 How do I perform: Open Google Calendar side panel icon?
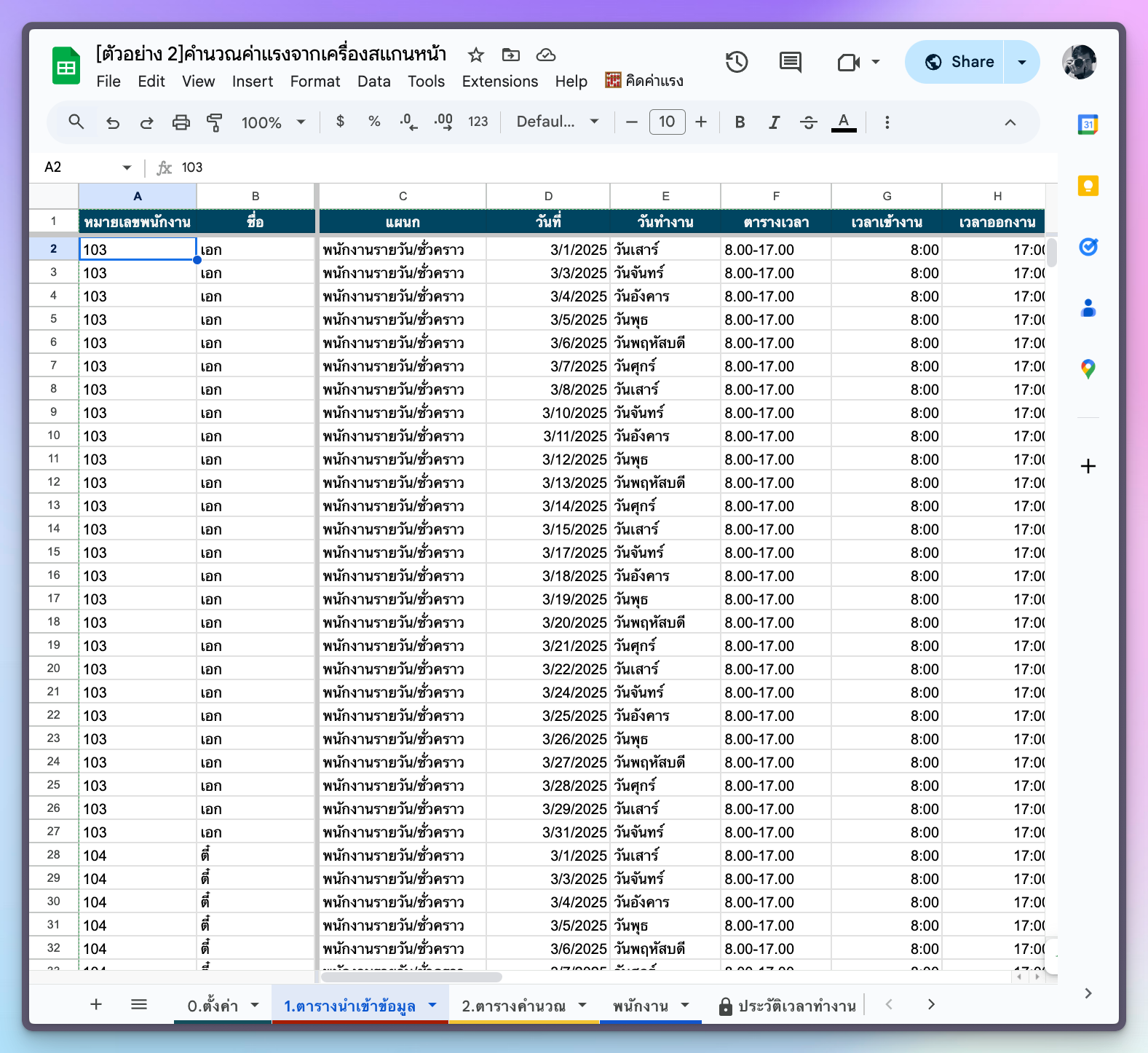1088,125
